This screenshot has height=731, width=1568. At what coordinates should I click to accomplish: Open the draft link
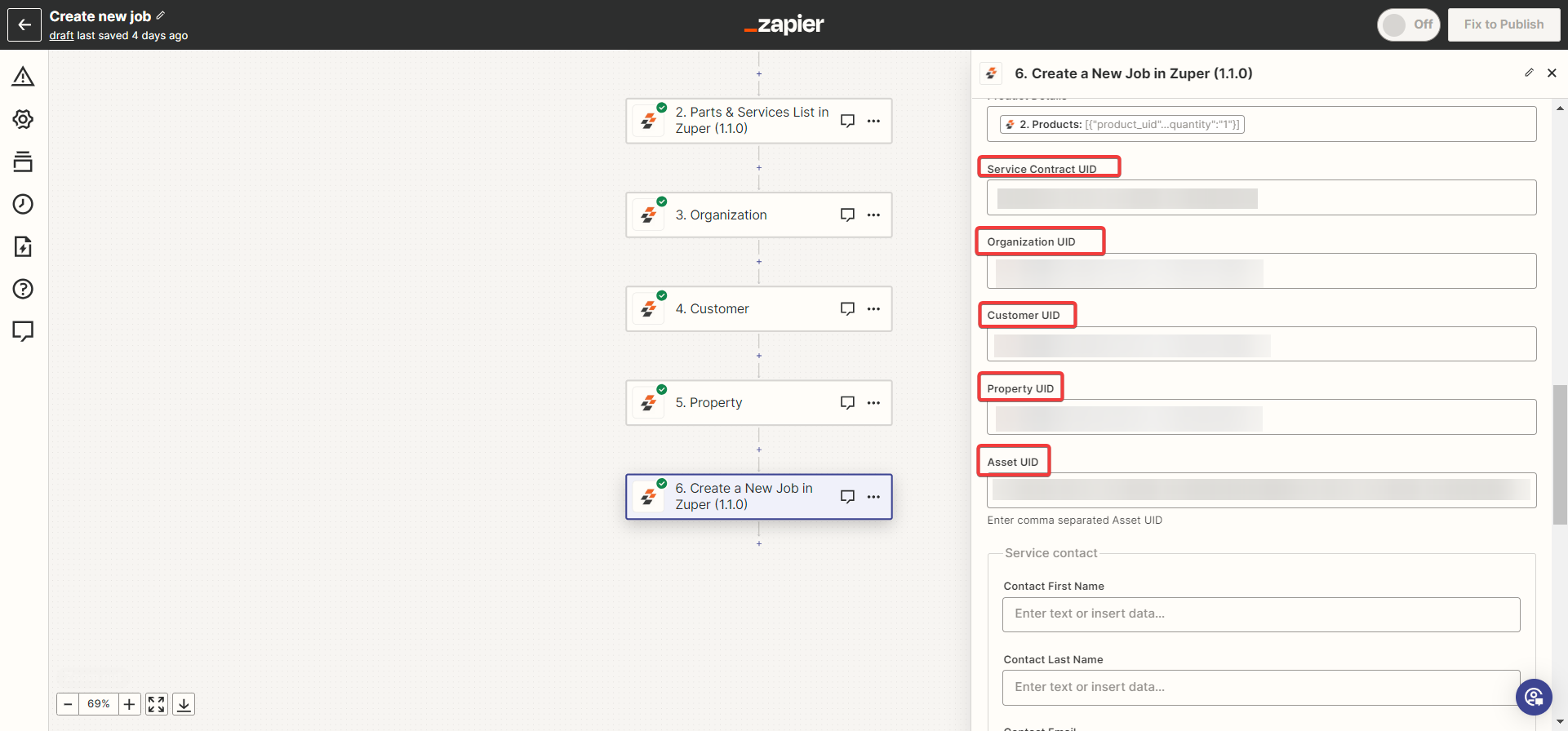(x=61, y=36)
